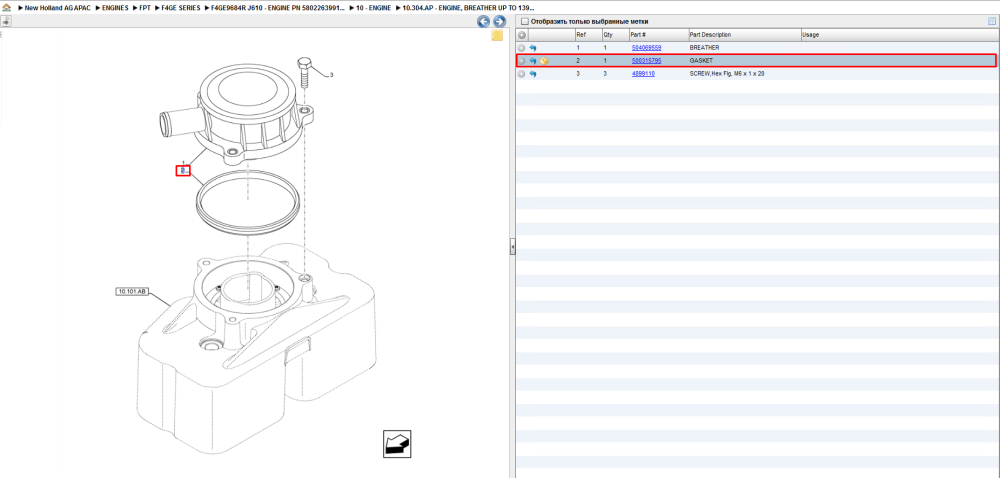This screenshot has width=1000, height=478.
Task: Navigate to FPT breadcrumb level
Action: click(x=145, y=8)
